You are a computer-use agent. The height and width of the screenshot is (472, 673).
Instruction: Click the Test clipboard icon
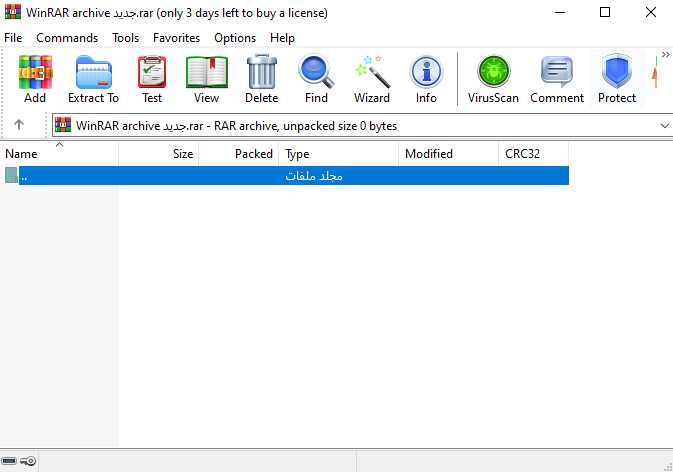[152, 72]
